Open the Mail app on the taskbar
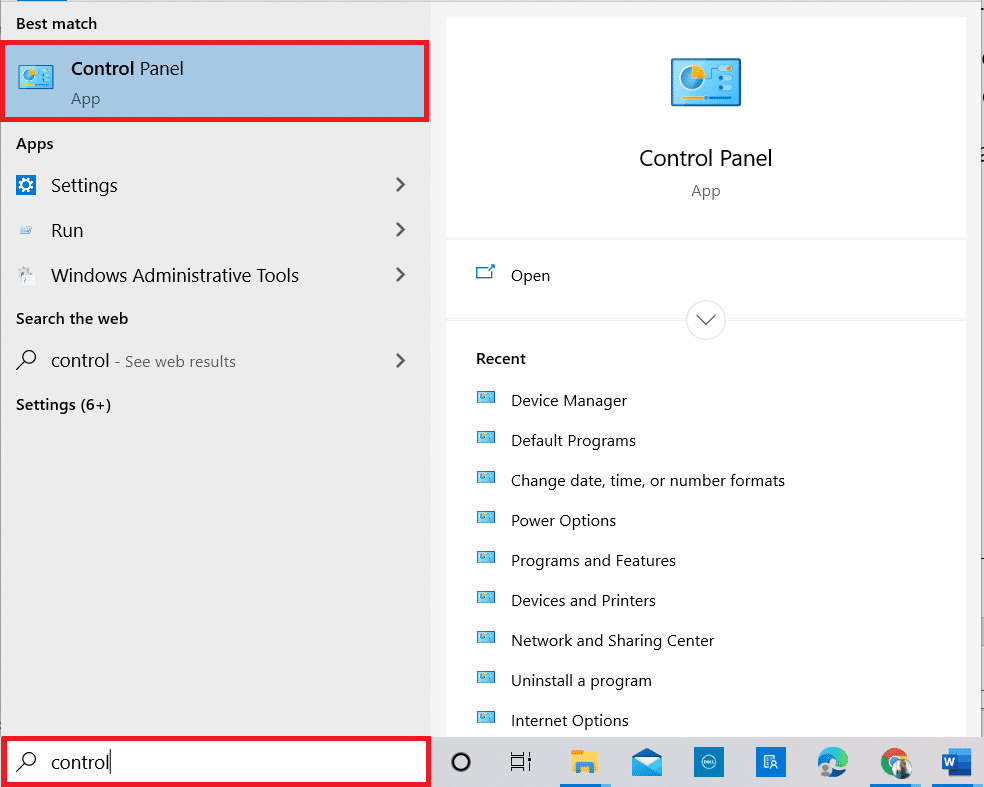The width and height of the screenshot is (984, 787). coord(647,762)
